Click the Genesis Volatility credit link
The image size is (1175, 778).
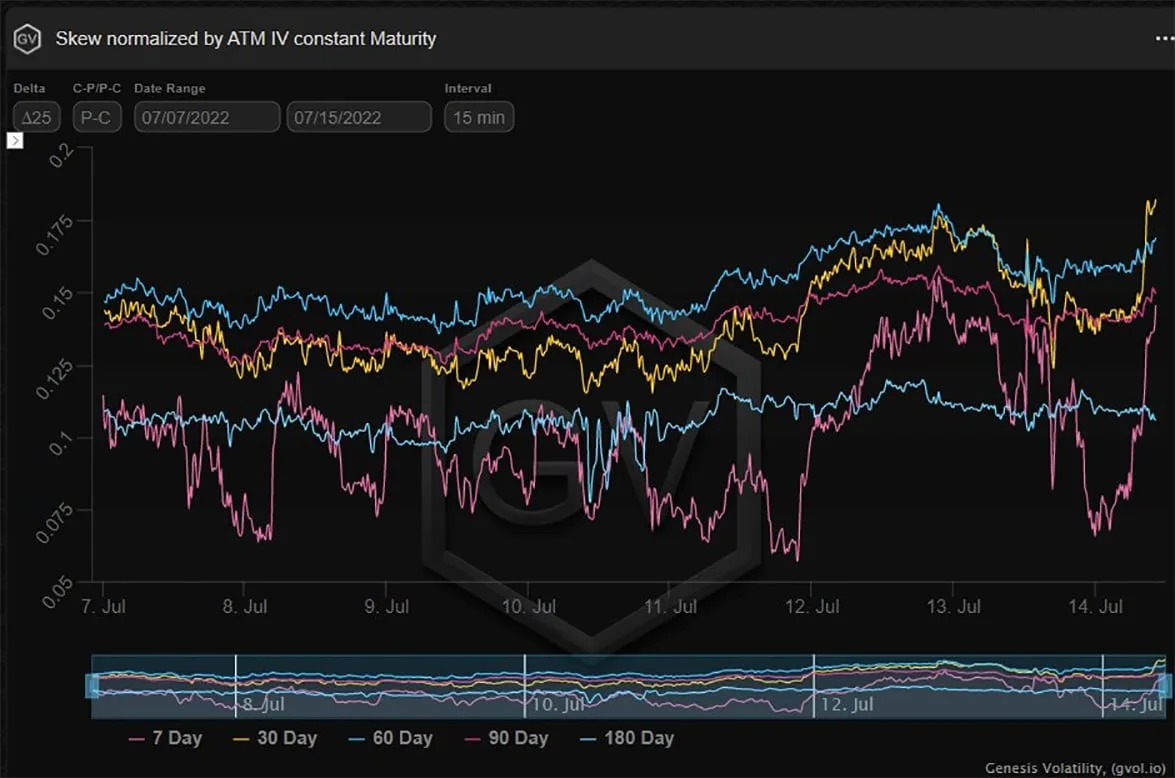pyautogui.click(x=1075, y=768)
